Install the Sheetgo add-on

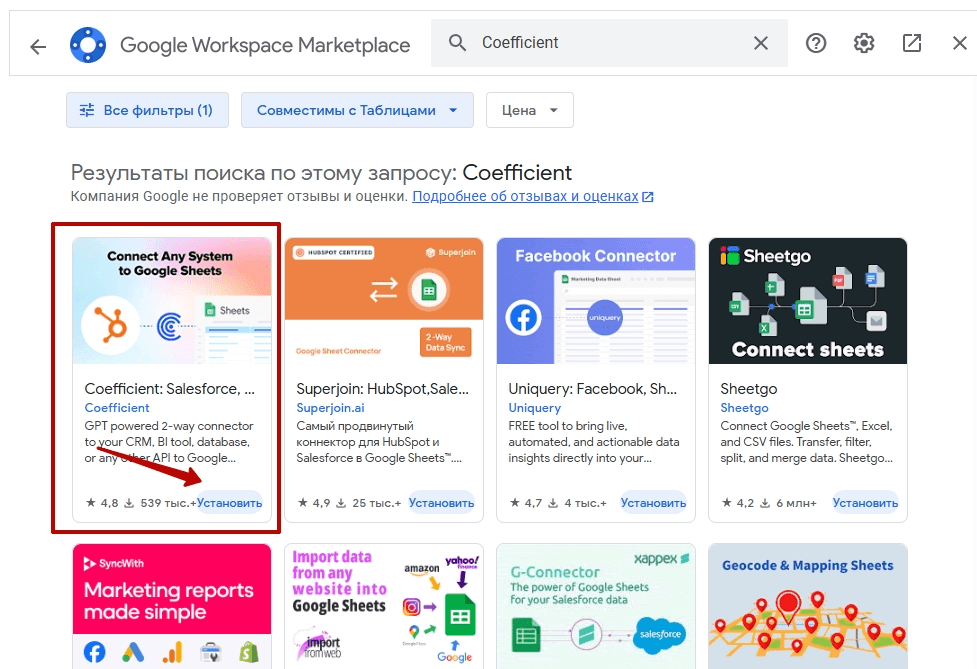point(865,503)
